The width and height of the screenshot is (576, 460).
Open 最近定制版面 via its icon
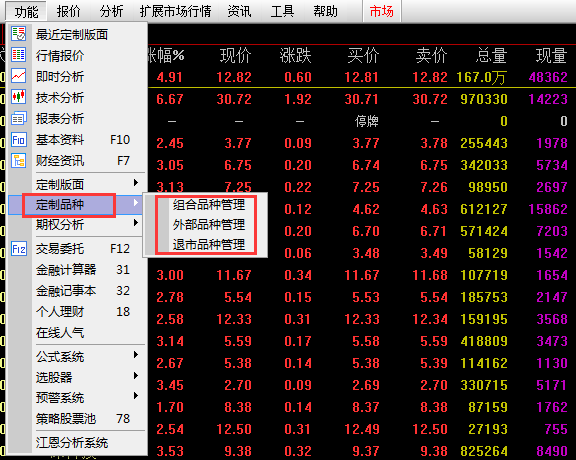tap(18, 34)
